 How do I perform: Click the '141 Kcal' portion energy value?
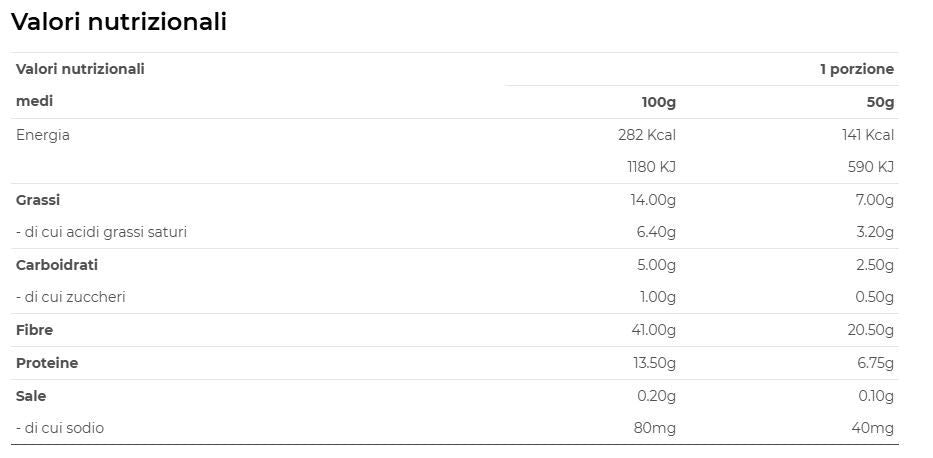click(867, 135)
